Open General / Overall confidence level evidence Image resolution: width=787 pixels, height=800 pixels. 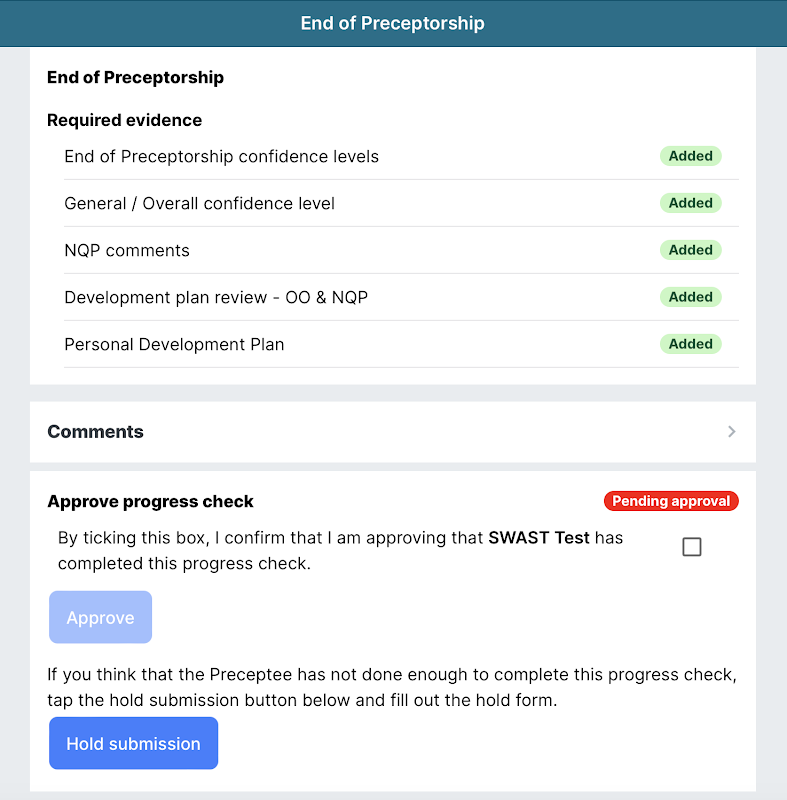(199, 204)
